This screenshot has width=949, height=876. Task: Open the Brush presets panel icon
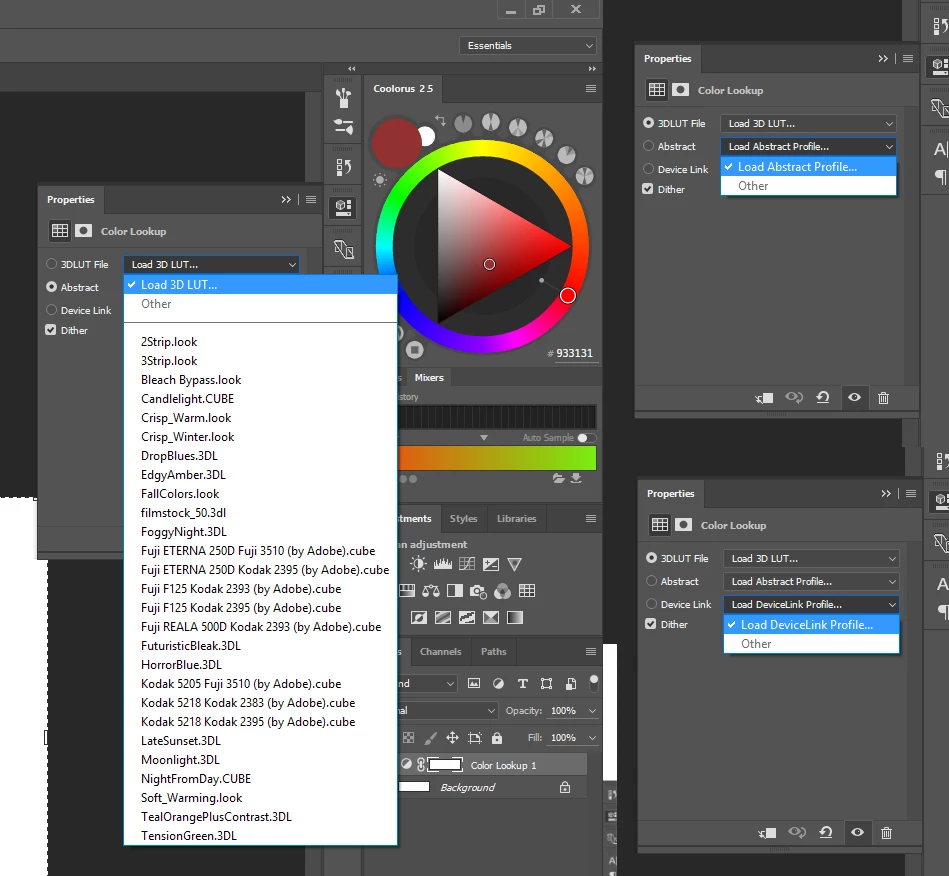tap(343, 97)
